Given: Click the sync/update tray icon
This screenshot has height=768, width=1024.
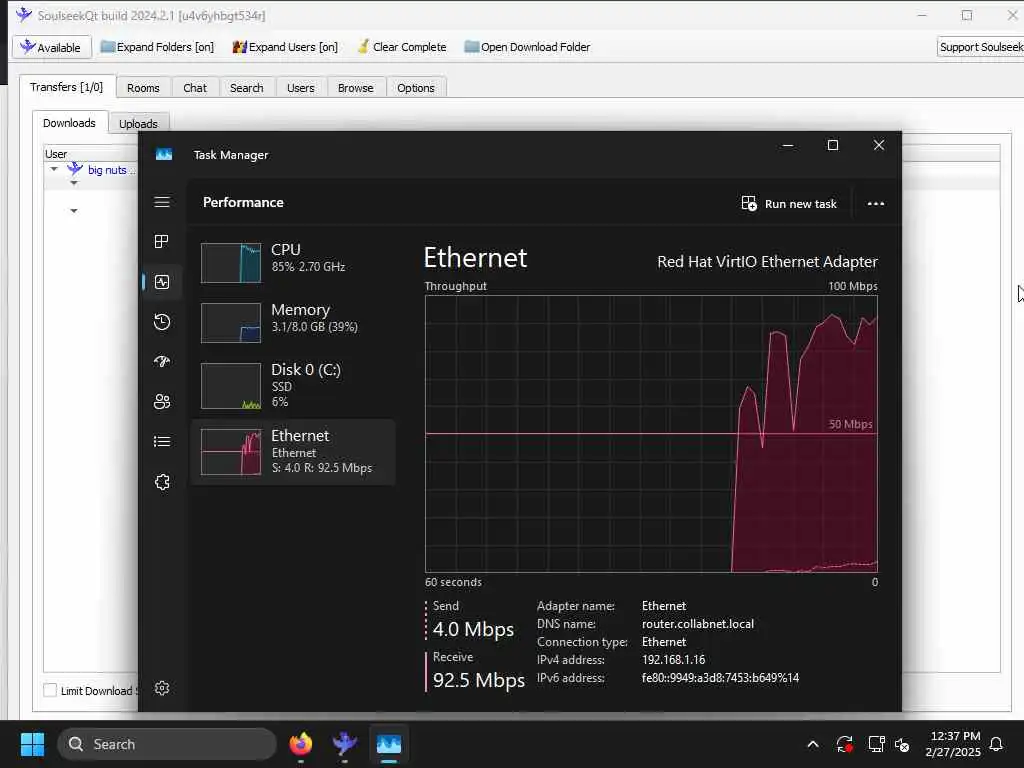Looking at the screenshot, I should click(x=844, y=744).
